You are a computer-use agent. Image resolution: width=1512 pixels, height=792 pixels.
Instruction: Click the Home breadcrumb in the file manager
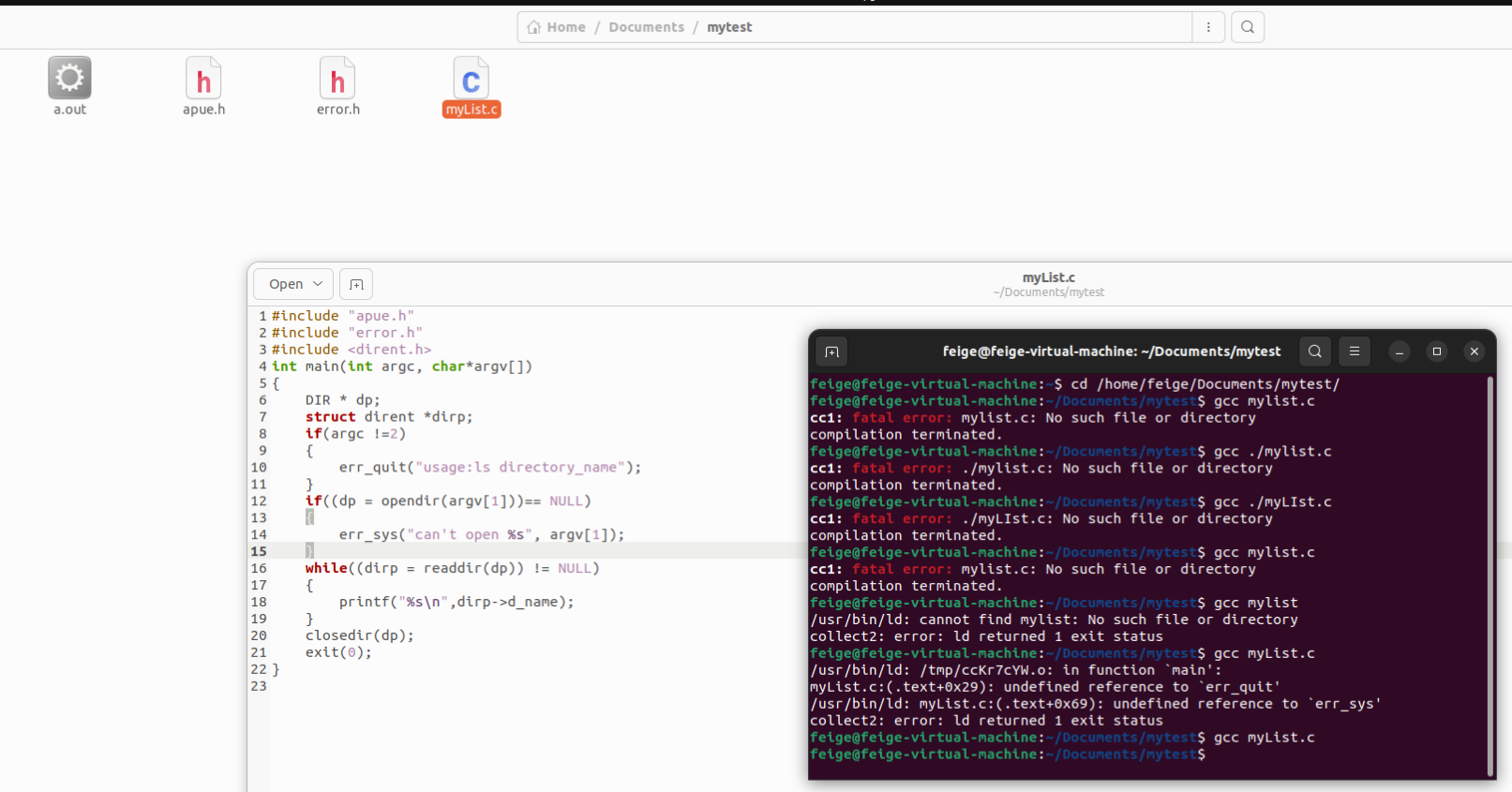tap(556, 27)
